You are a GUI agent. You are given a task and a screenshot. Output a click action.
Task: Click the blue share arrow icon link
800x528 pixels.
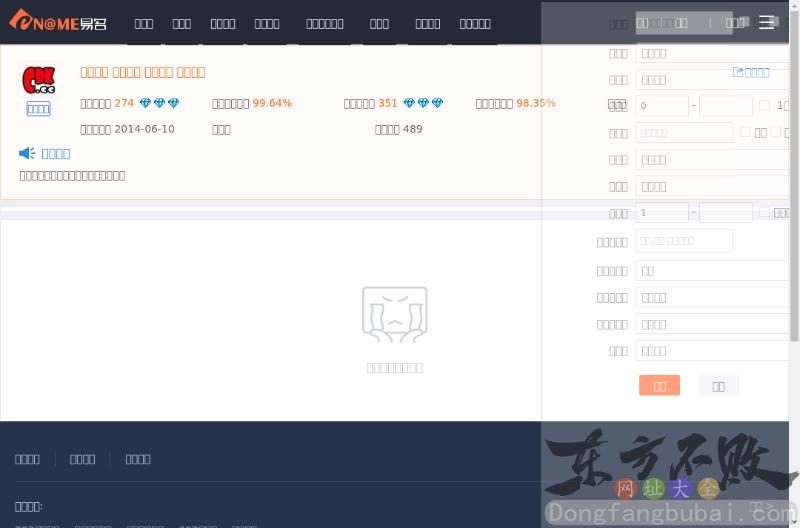[x=751, y=72]
